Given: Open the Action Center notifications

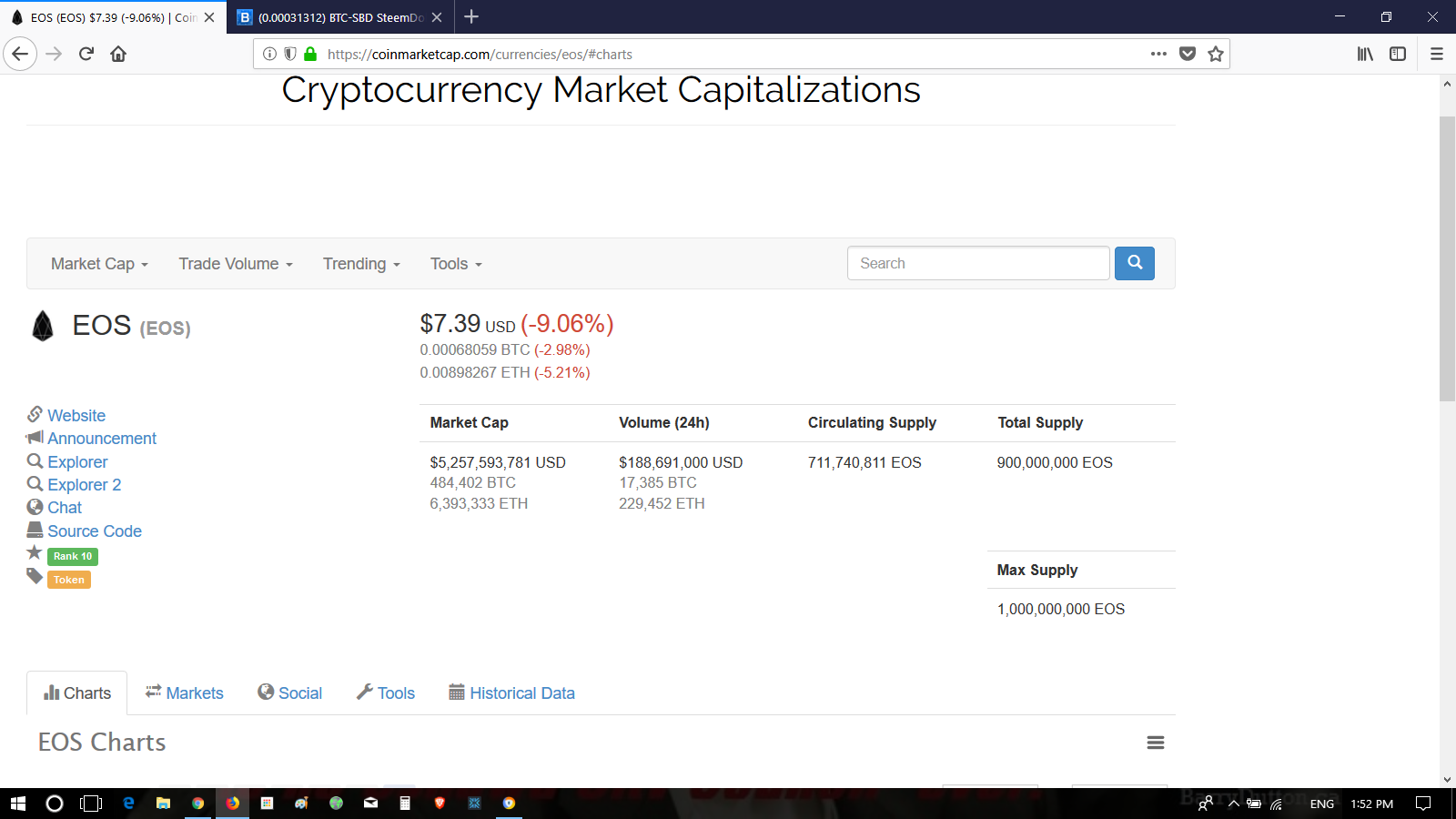Looking at the screenshot, I should click(x=1423, y=804).
